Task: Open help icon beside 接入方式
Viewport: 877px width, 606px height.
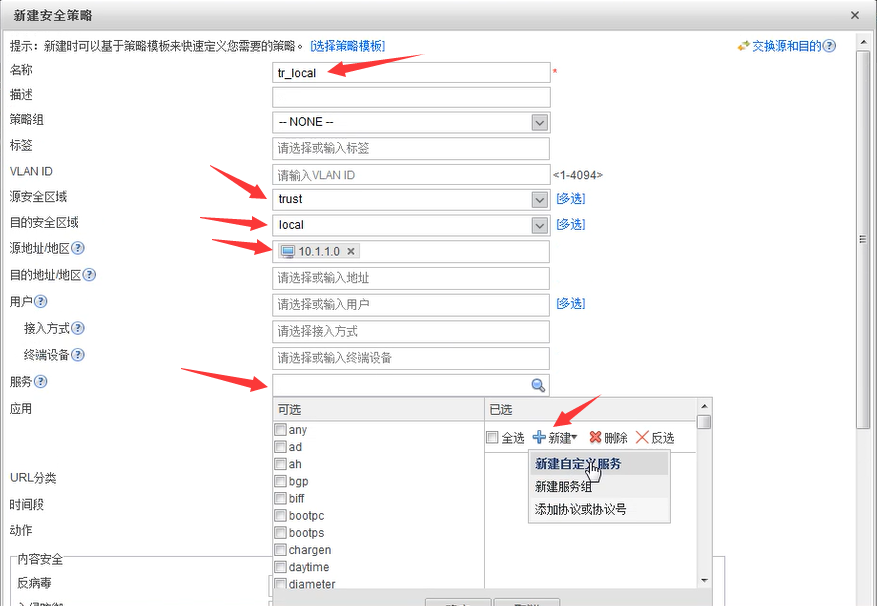Action: tap(78, 328)
